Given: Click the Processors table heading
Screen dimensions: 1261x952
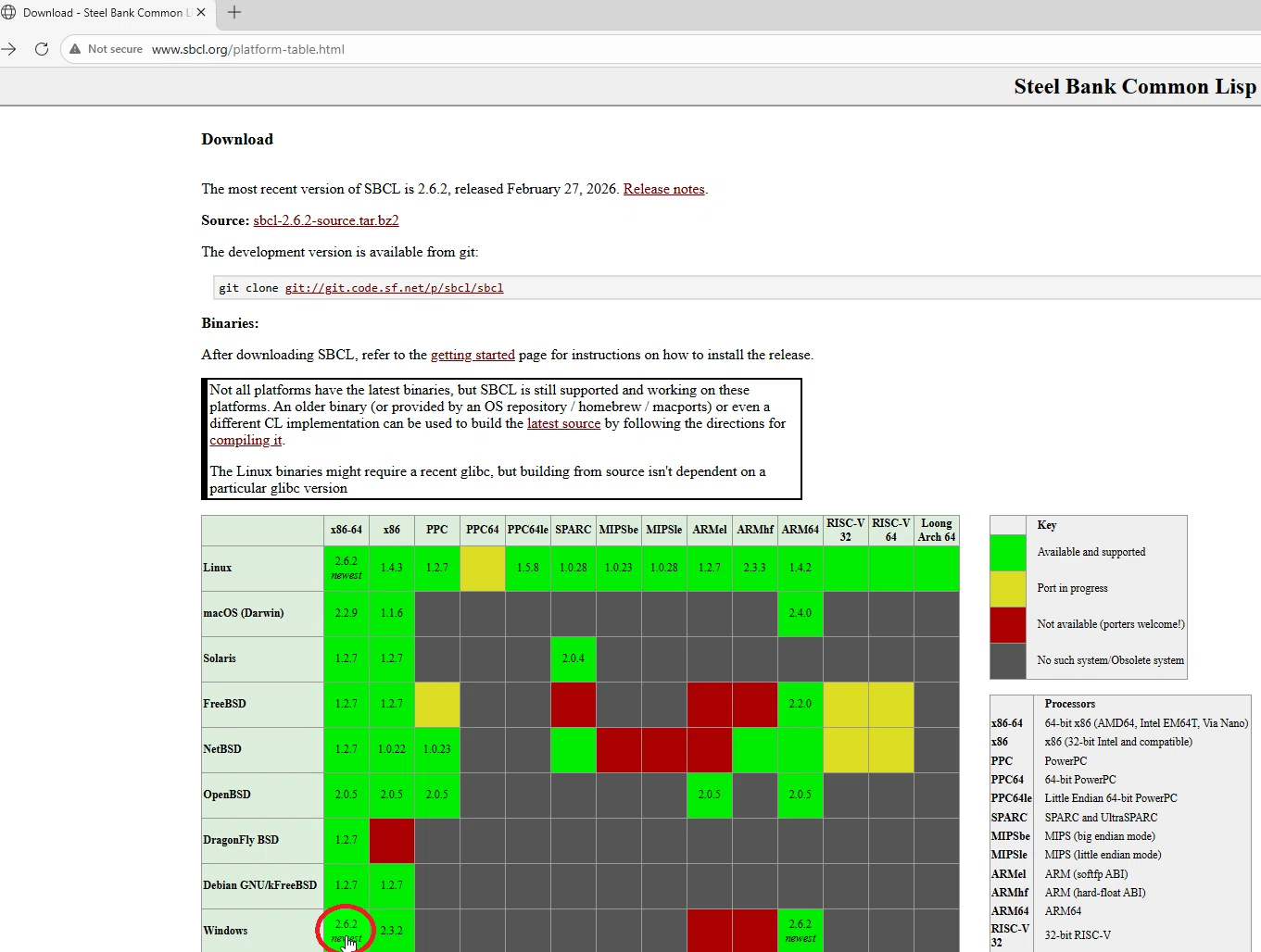Looking at the screenshot, I should click(x=1069, y=704).
